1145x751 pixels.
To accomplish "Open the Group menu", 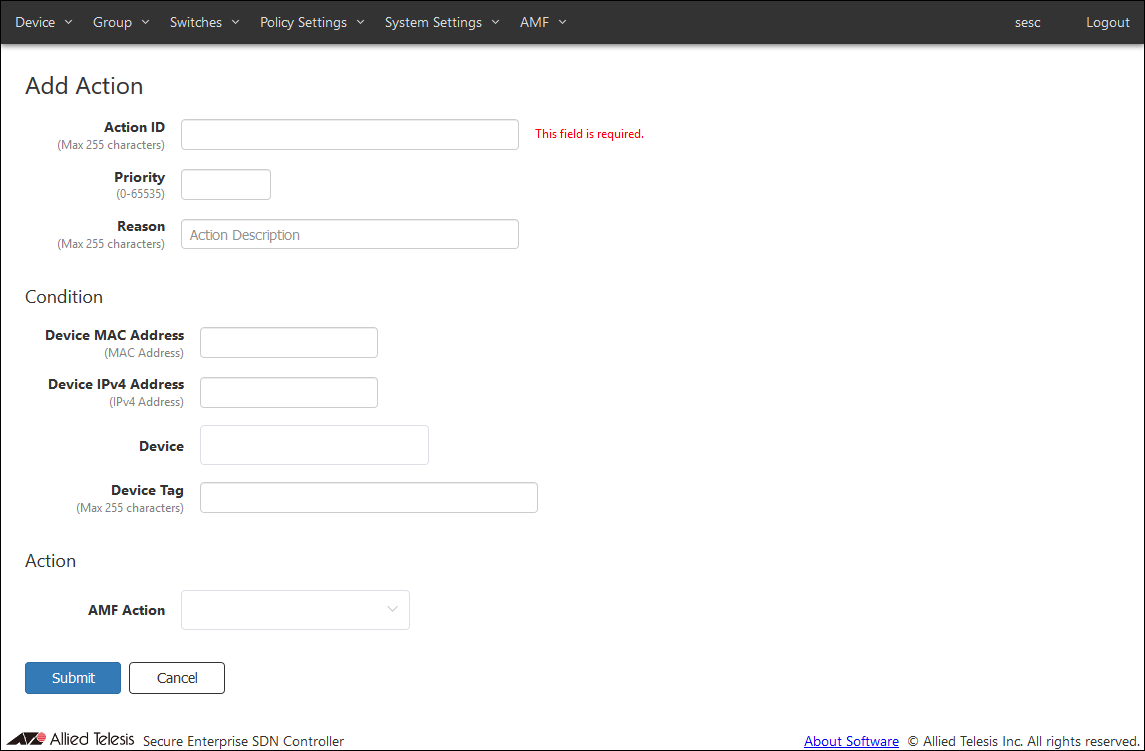I will [121, 22].
